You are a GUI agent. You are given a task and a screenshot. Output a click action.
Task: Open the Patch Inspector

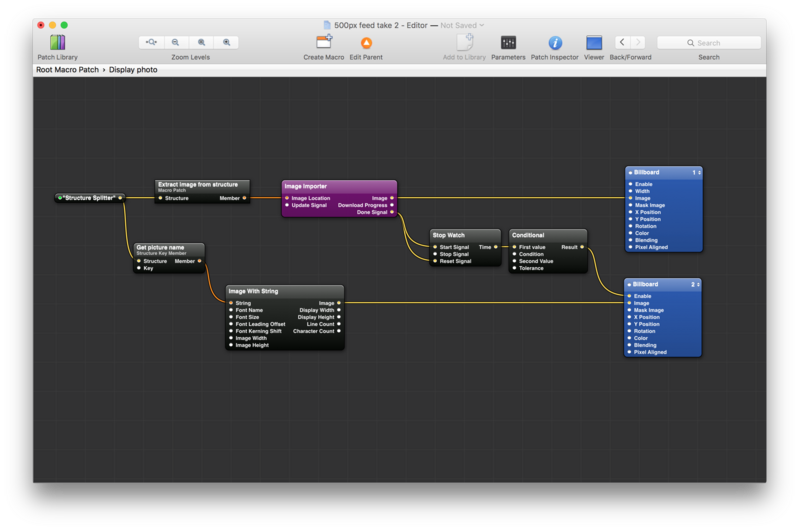(555, 43)
